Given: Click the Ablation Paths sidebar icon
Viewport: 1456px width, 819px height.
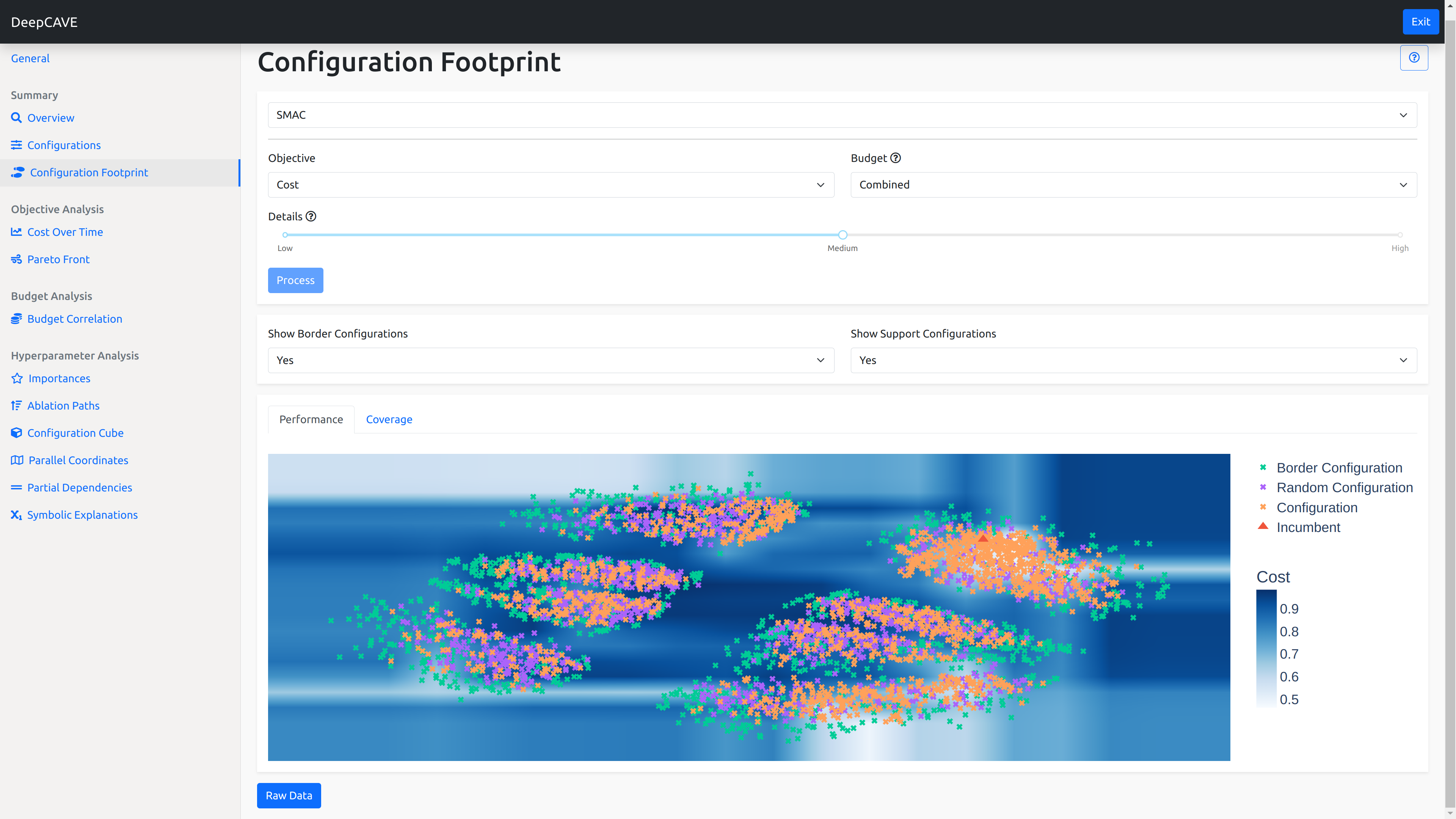Looking at the screenshot, I should [16, 405].
